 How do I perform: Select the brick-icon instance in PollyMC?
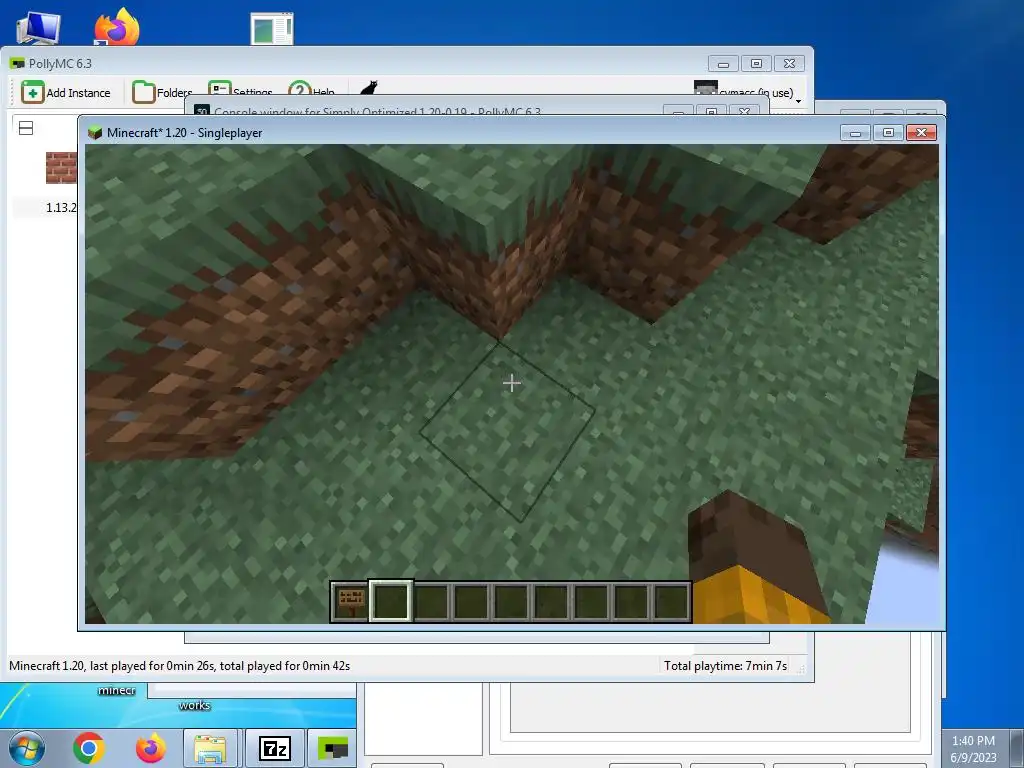[61, 168]
